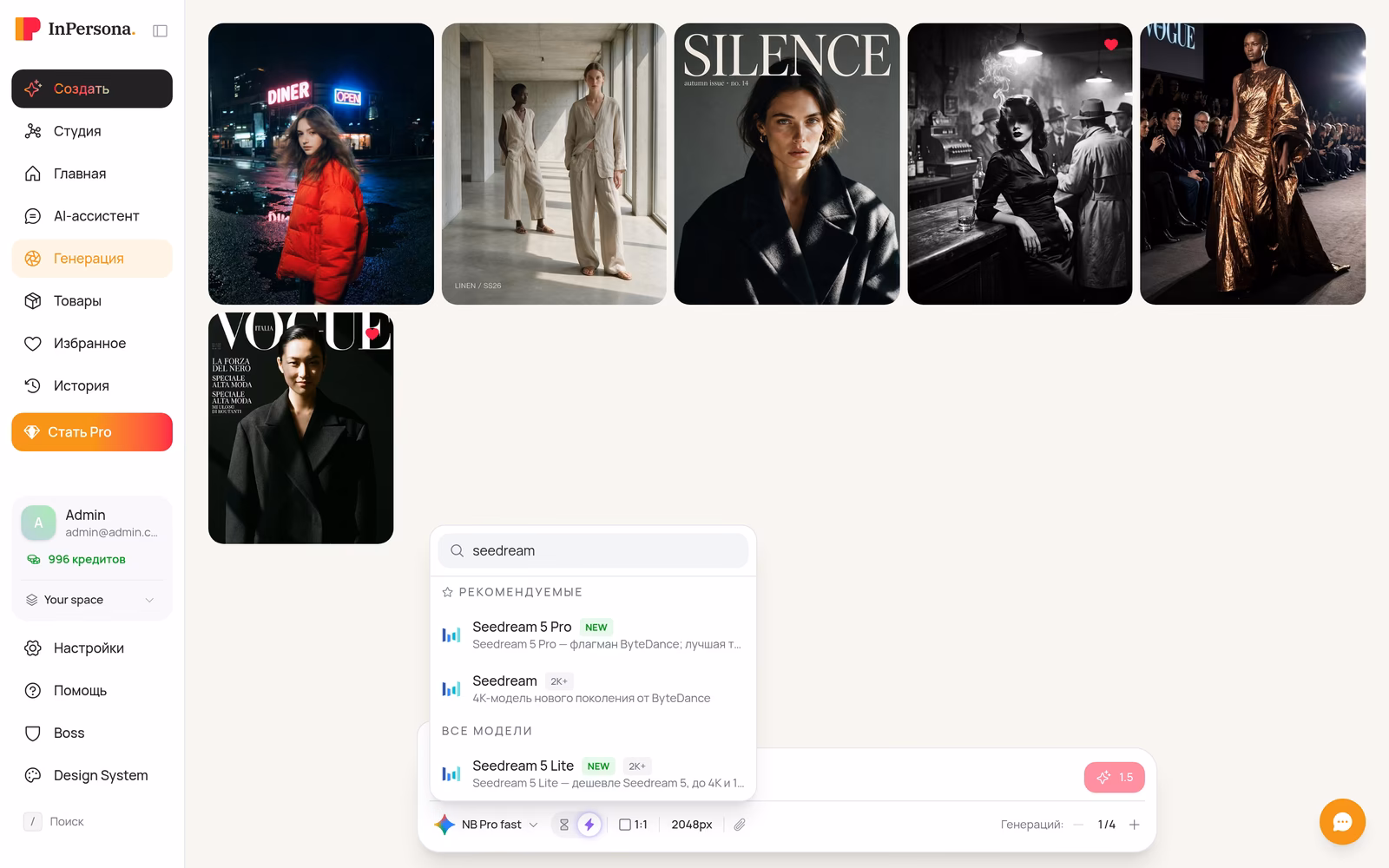Click the Поиск search shortcut
This screenshot has width=1389, height=868.
[54, 821]
